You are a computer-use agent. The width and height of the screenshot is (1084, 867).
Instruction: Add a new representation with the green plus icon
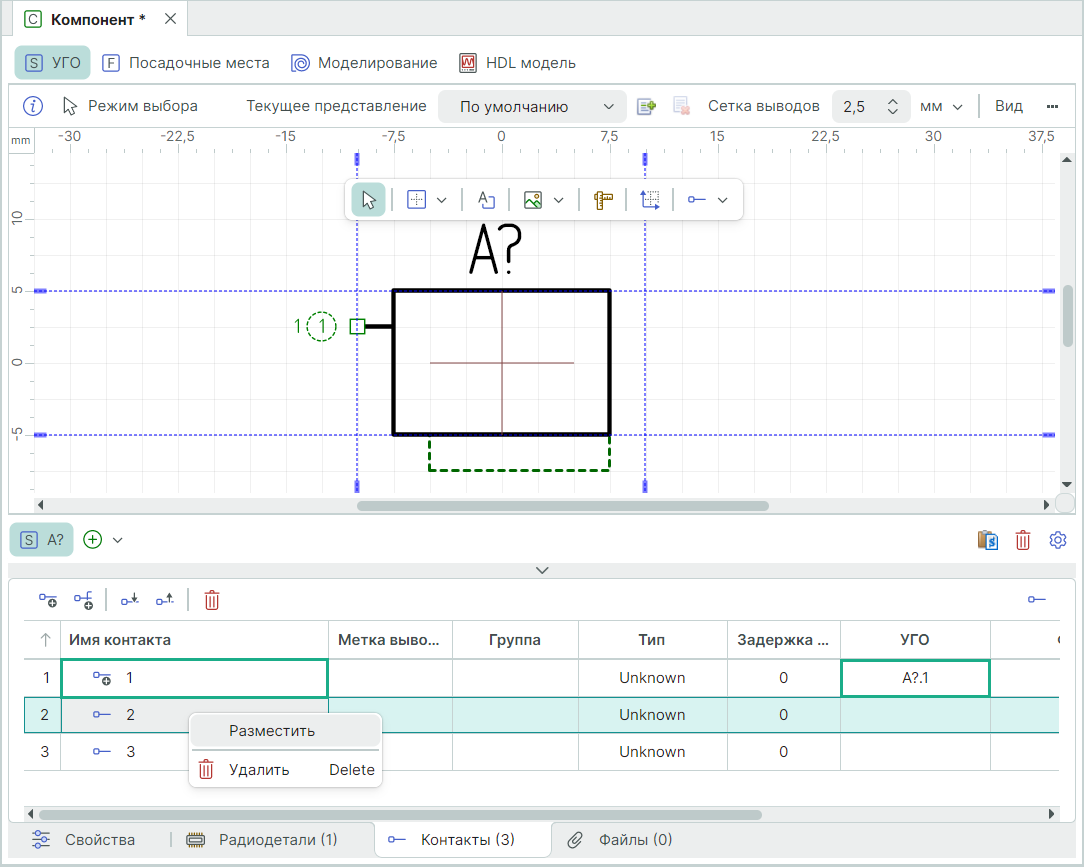tap(93, 540)
